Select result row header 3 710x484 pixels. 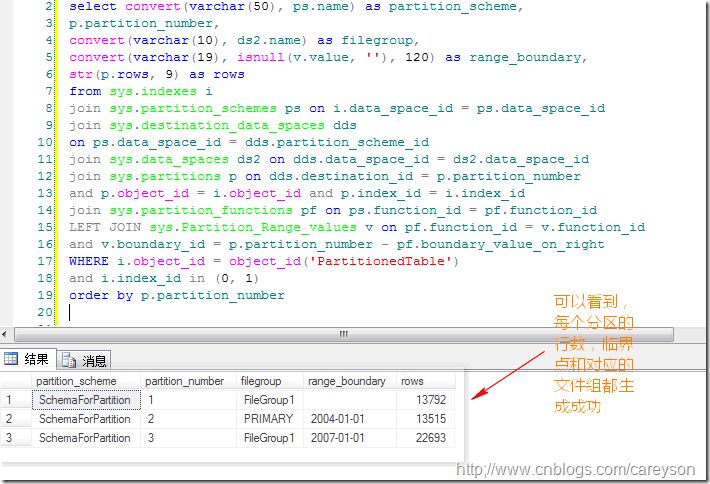(x=16, y=438)
